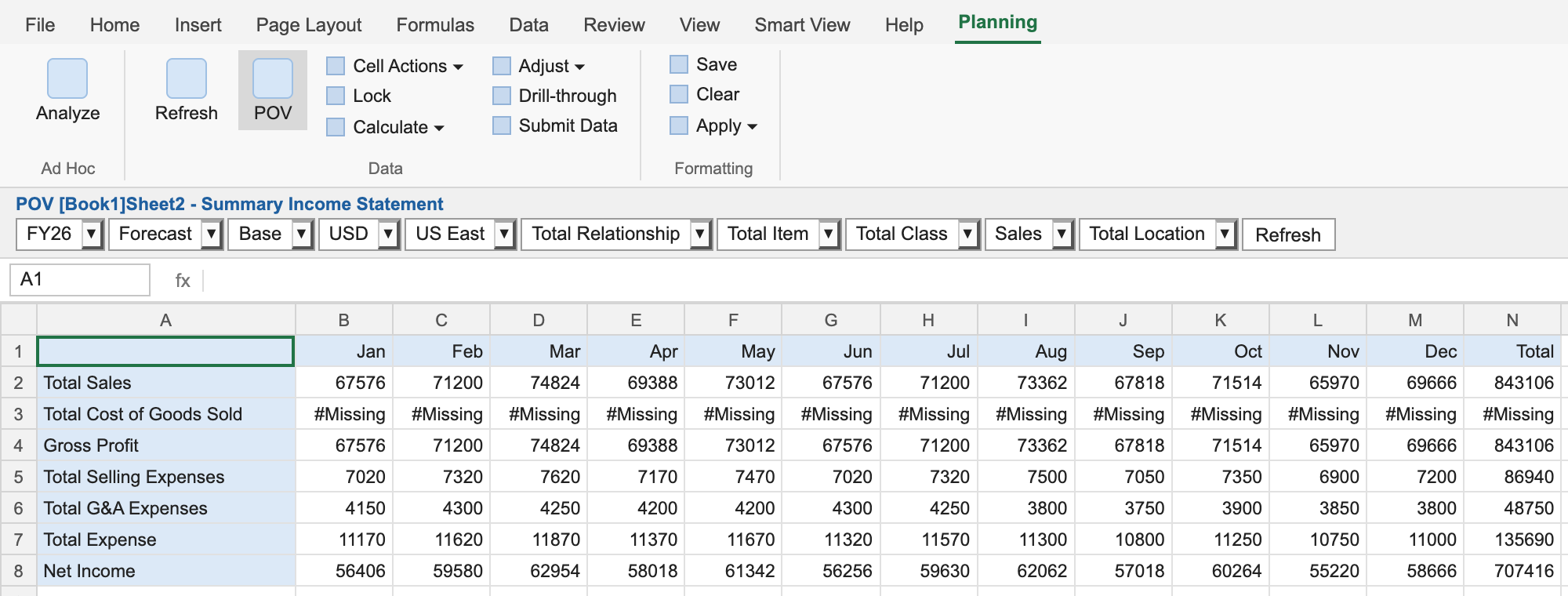Switch to the Smart View tab
Viewport: 1568px width, 596px height.
pos(802,25)
